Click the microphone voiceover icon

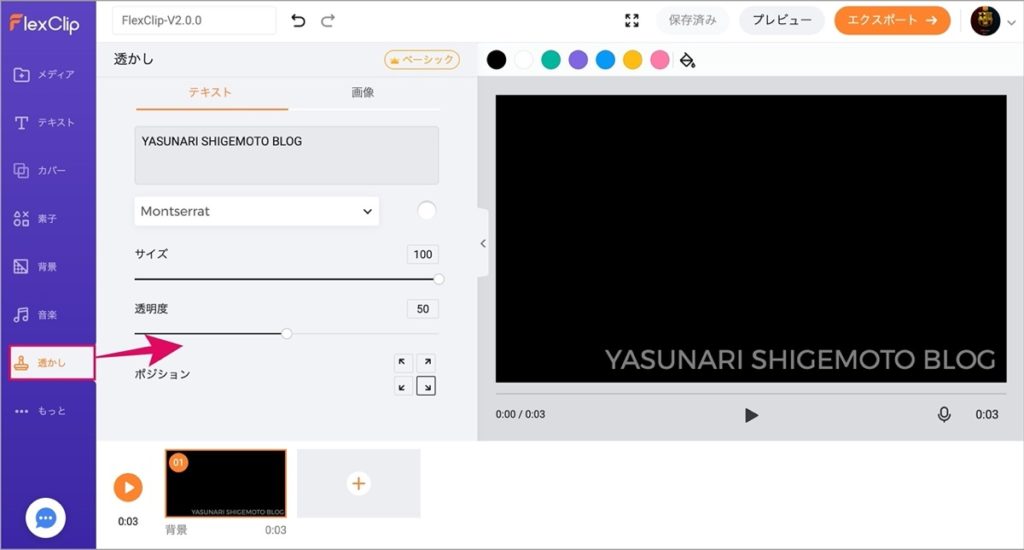(944, 414)
